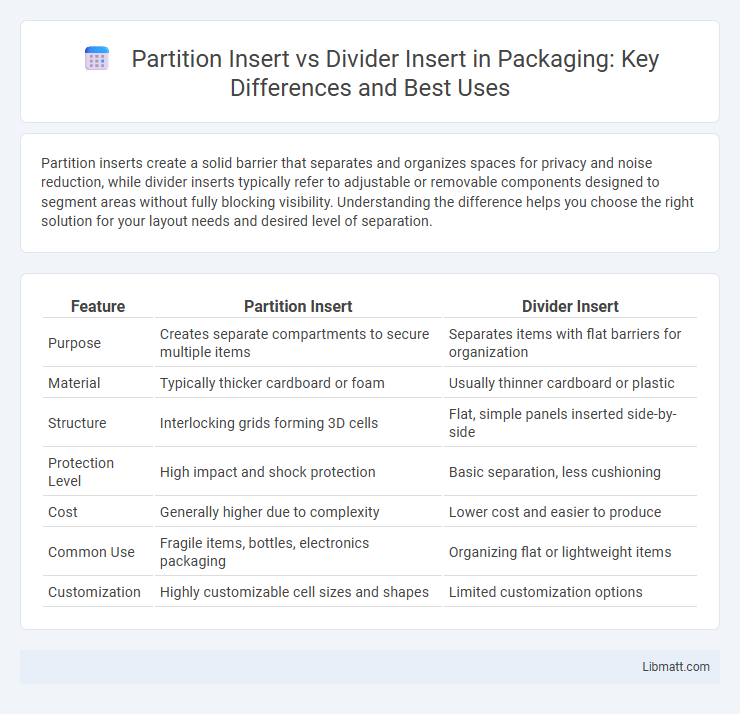Click the calendar grid icon beside the title
The height and width of the screenshot is (714, 740).
[97, 59]
